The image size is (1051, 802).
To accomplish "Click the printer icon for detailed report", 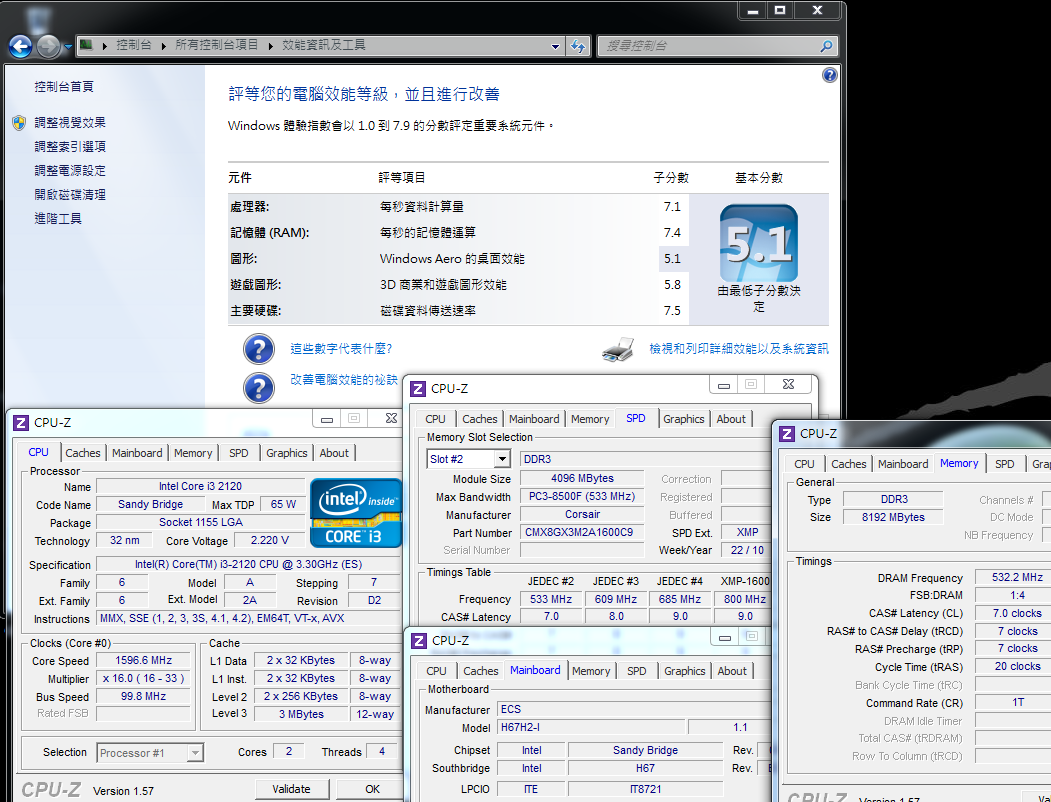I will (x=619, y=349).
